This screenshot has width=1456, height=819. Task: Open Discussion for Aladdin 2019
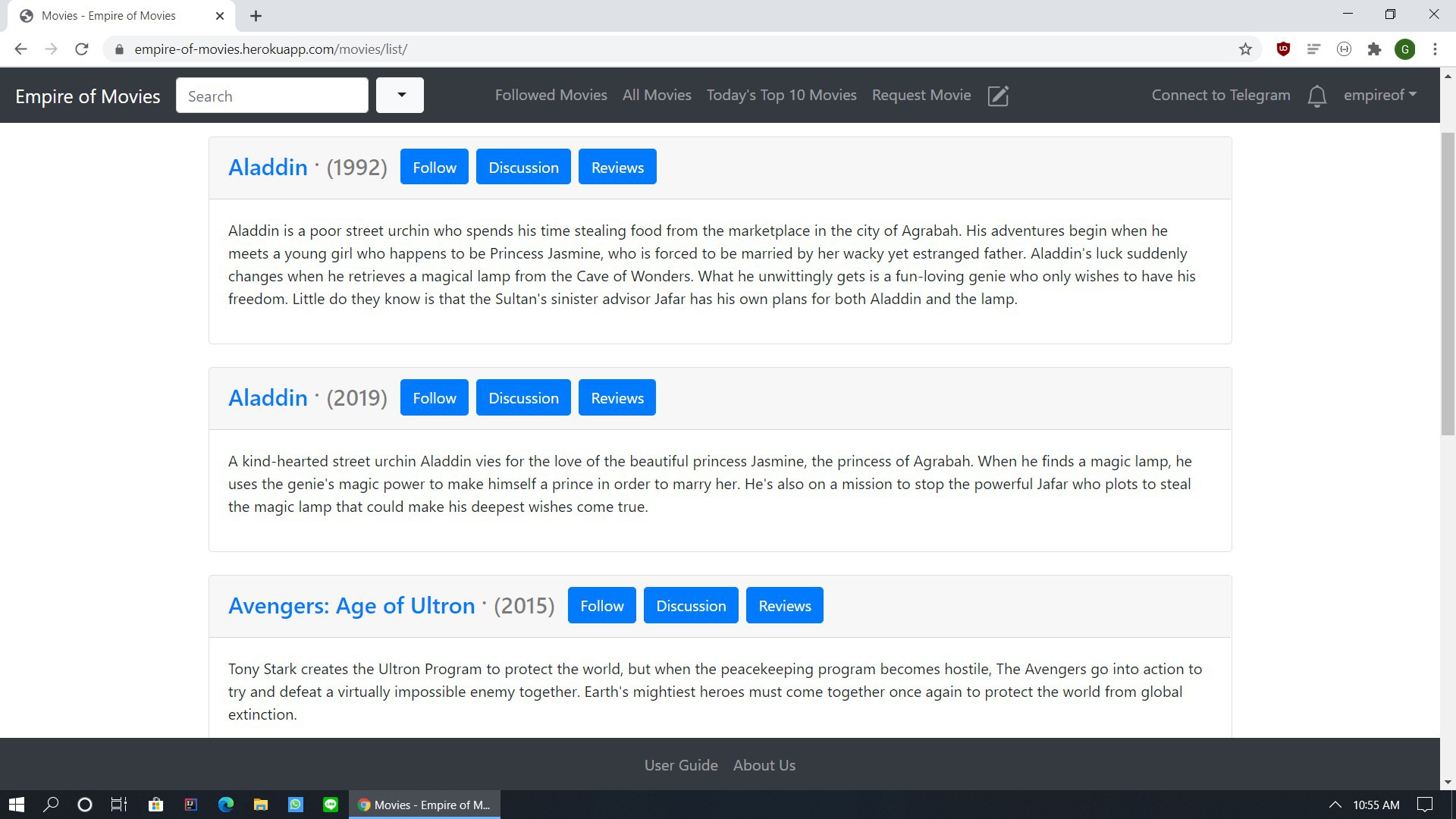point(523,397)
